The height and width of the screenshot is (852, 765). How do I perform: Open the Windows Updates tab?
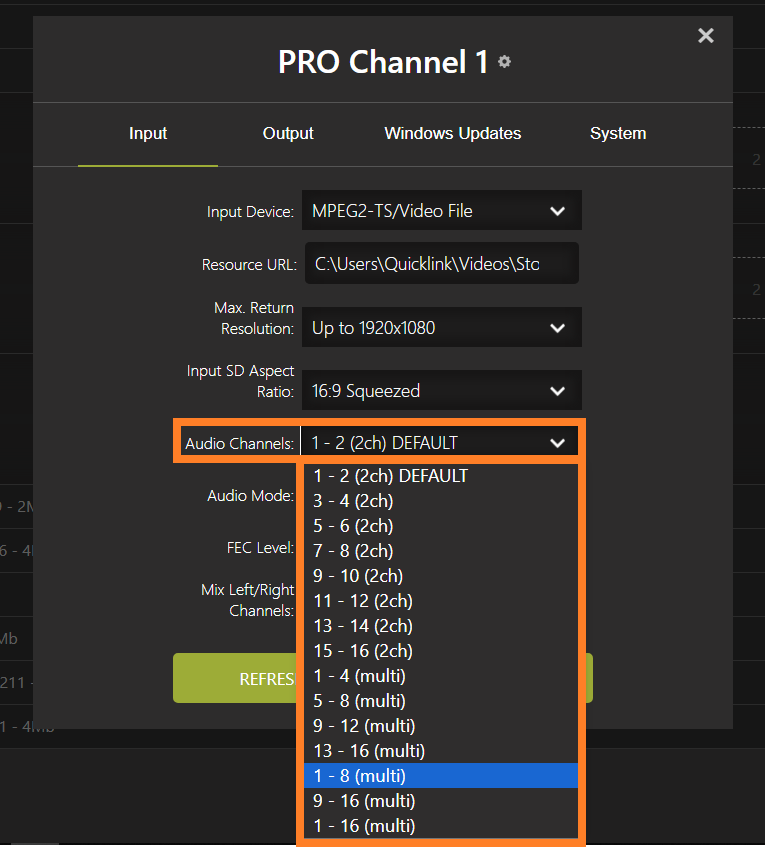click(452, 133)
